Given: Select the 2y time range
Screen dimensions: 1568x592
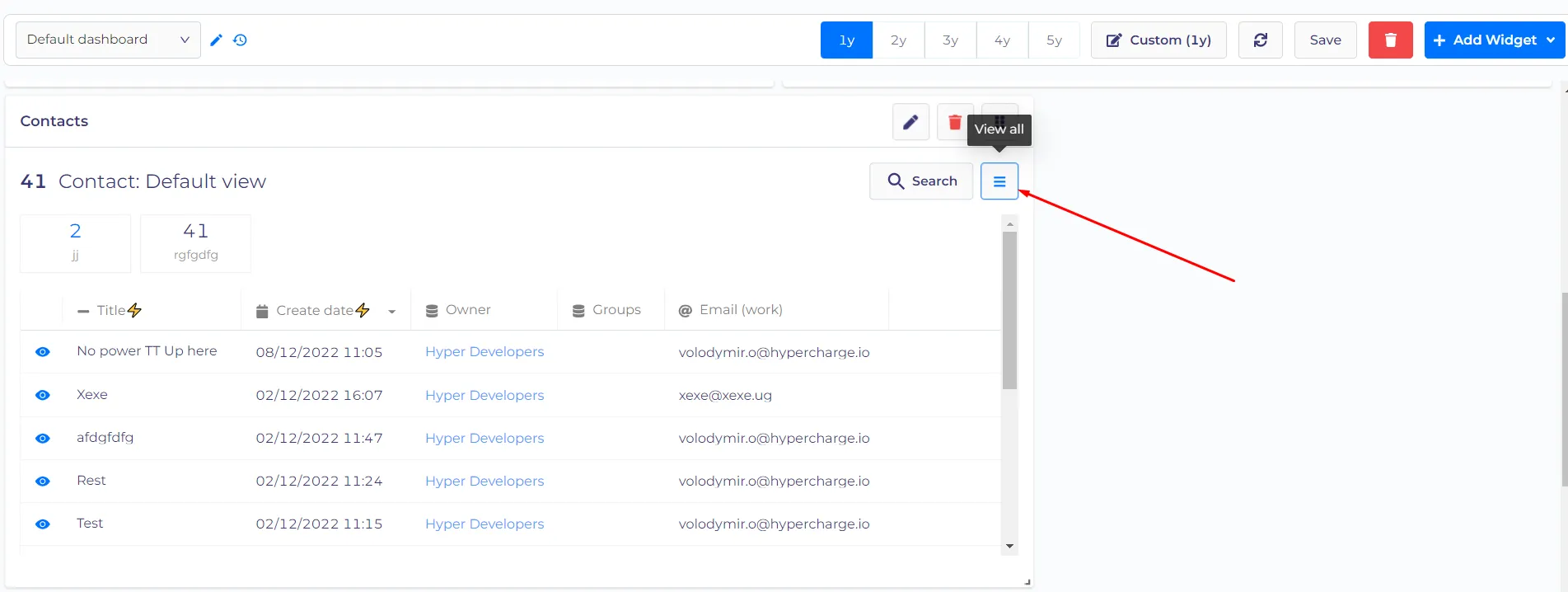Looking at the screenshot, I should click(898, 40).
